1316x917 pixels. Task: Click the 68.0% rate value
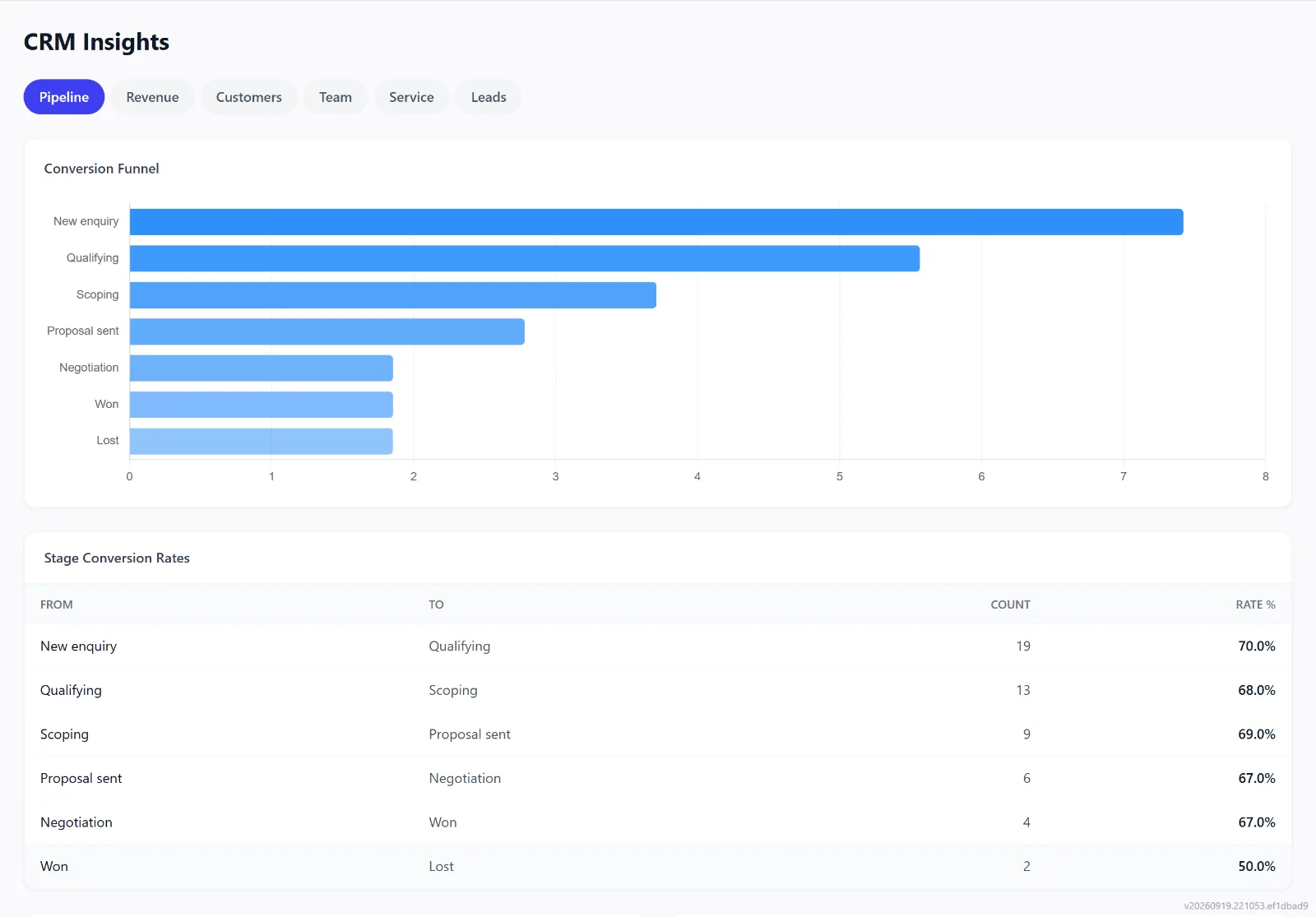(x=1257, y=690)
